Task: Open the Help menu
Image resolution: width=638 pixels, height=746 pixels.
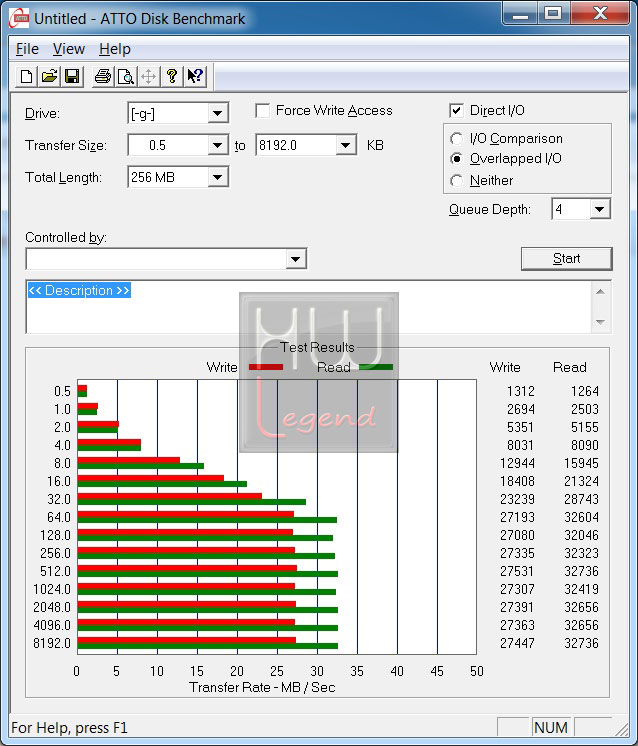Action: click(x=115, y=49)
